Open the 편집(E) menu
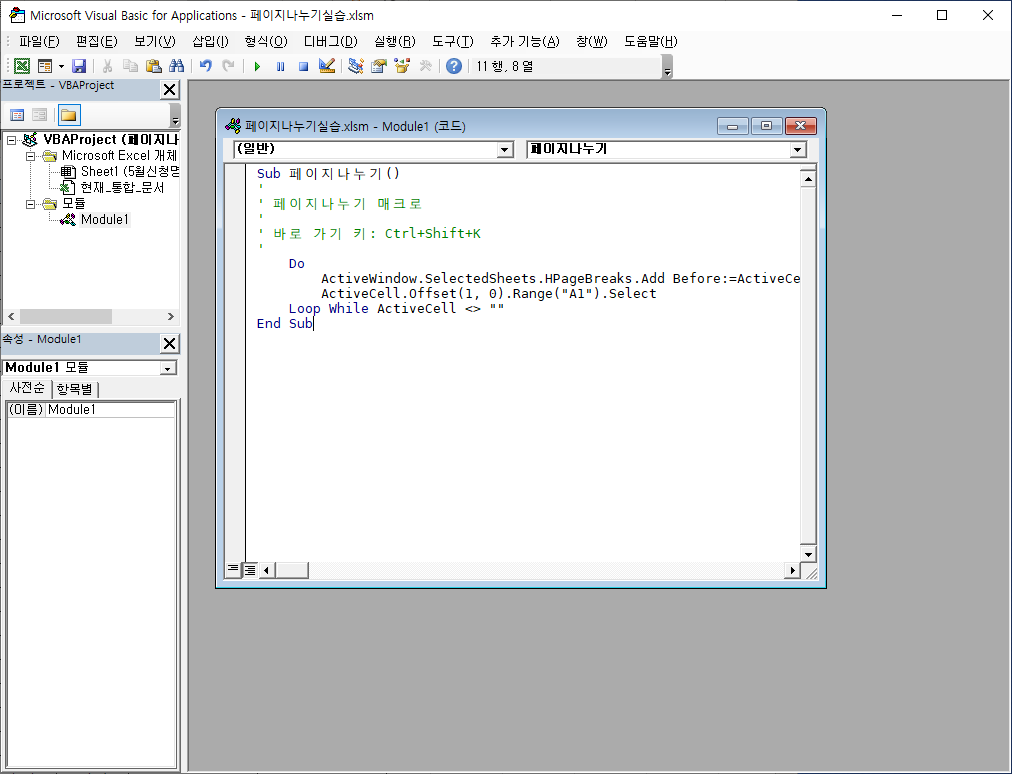1012x774 pixels. (x=97, y=41)
